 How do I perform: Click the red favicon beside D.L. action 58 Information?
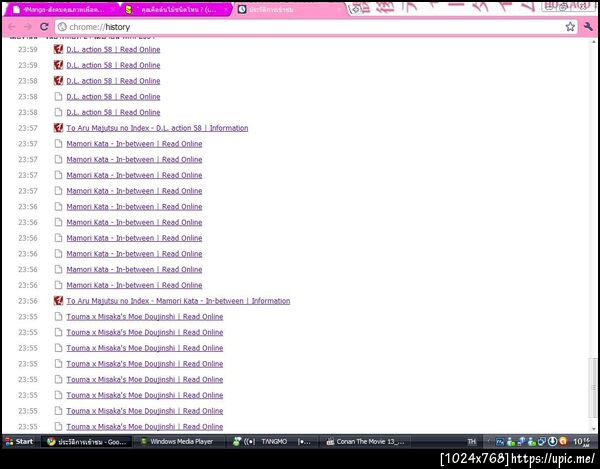58,128
